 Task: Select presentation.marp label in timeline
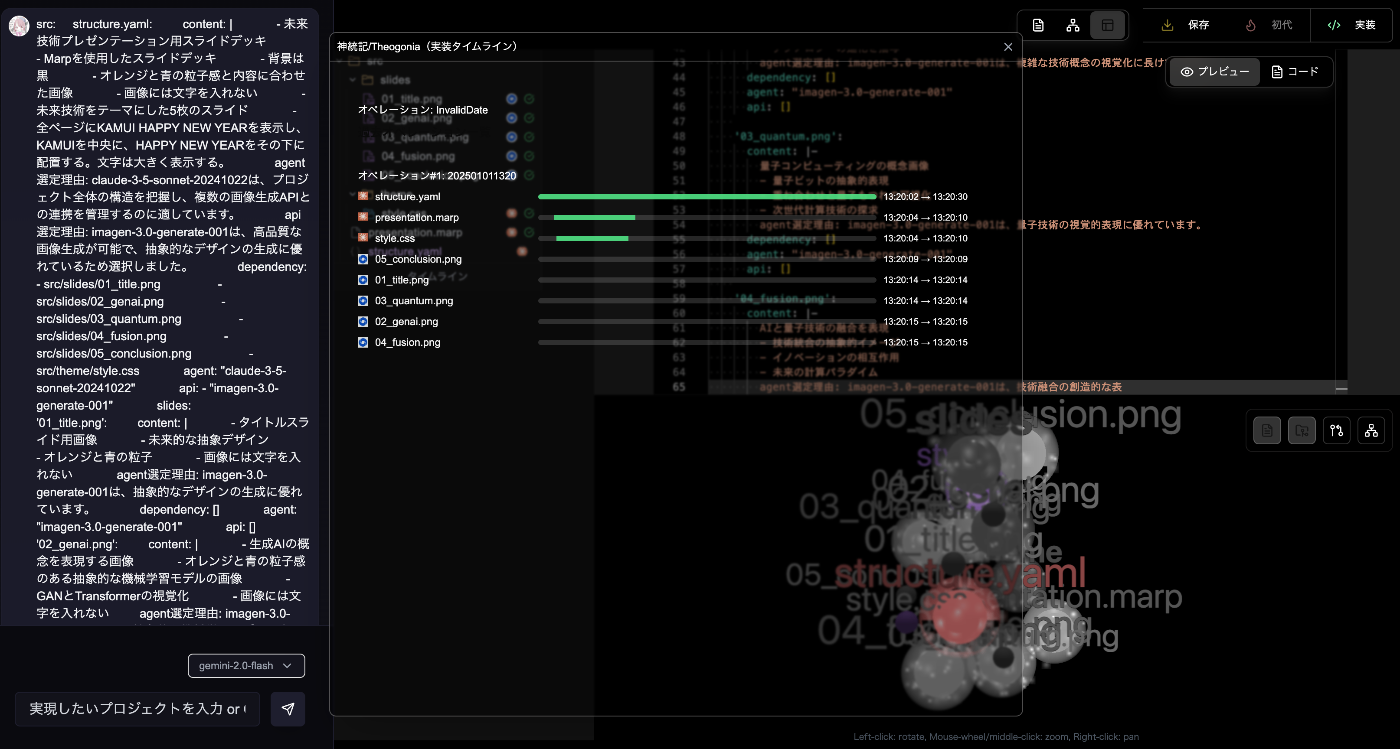click(417, 218)
